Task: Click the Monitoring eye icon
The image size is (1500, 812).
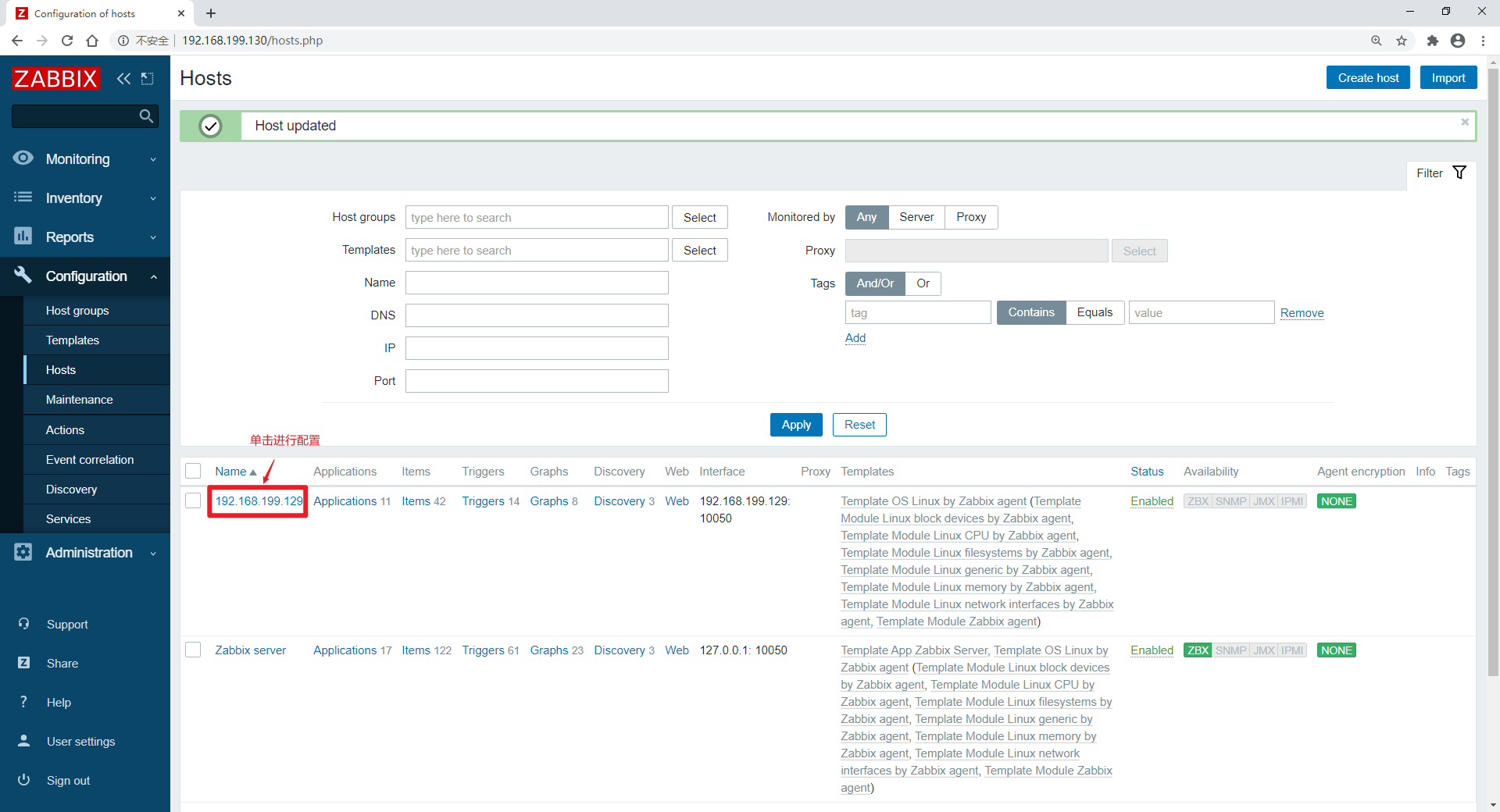Action: 23,158
